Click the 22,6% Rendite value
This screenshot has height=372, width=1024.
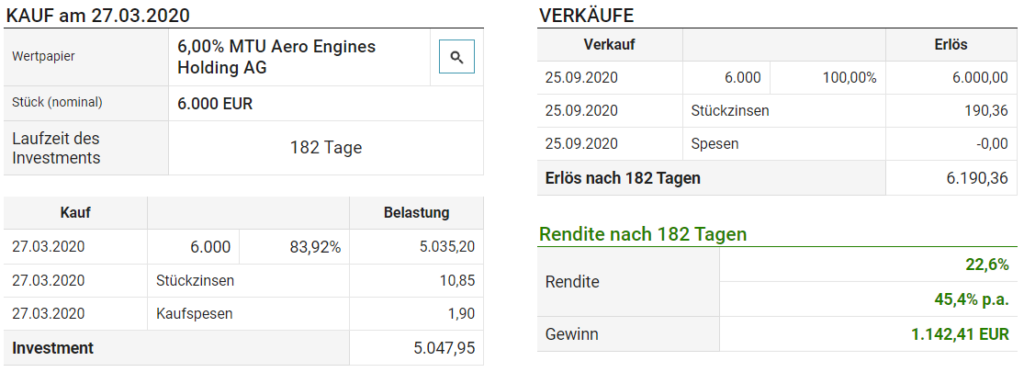[987, 264]
